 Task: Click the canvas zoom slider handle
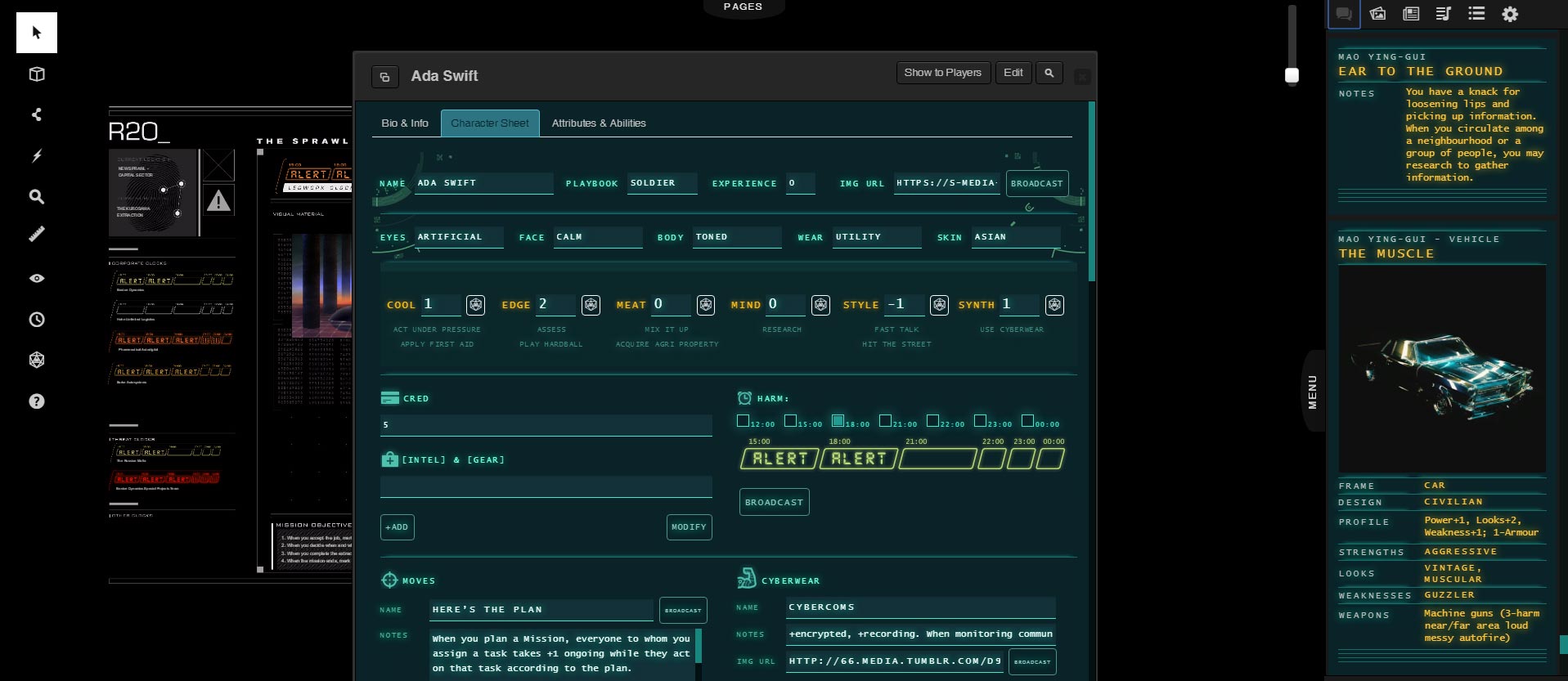tap(1292, 76)
